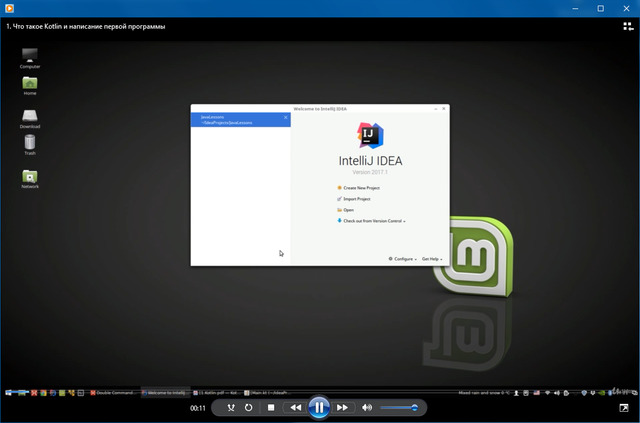640x423 pixels.
Task: Open the Configure dropdown
Action: [x=403, y=259]
